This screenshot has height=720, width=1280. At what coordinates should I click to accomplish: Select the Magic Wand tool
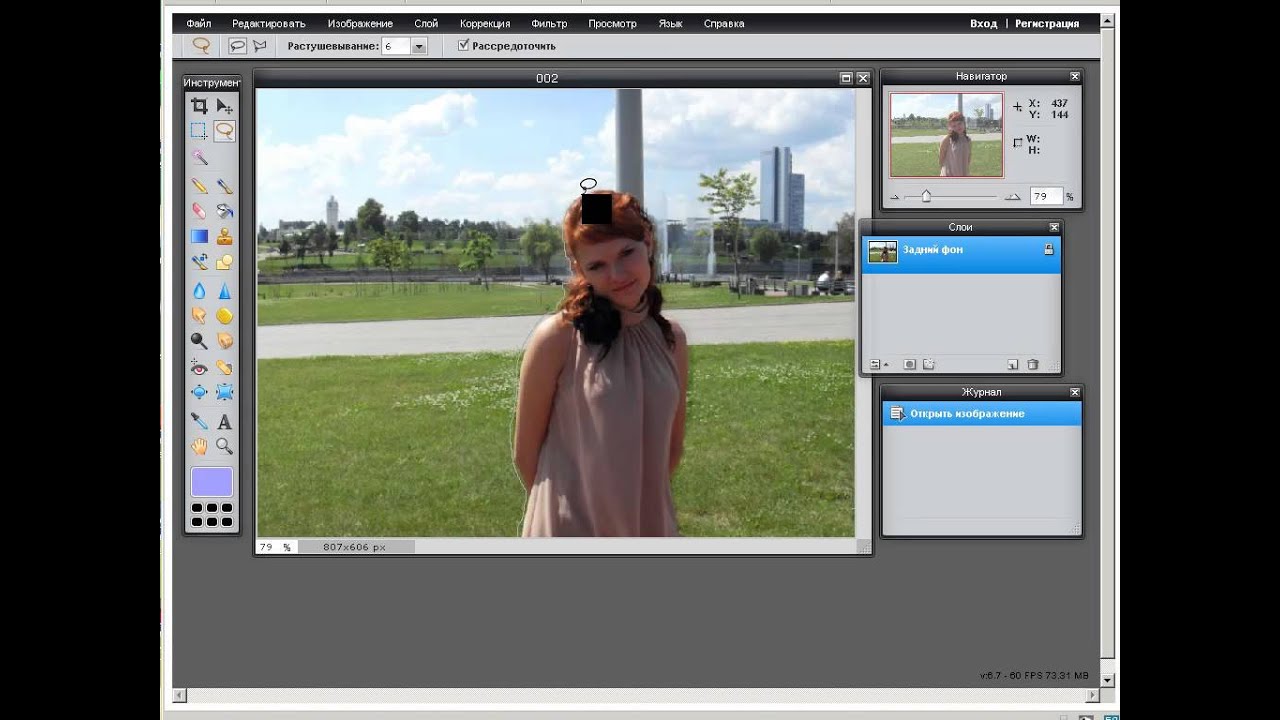[x=199, y=157]
